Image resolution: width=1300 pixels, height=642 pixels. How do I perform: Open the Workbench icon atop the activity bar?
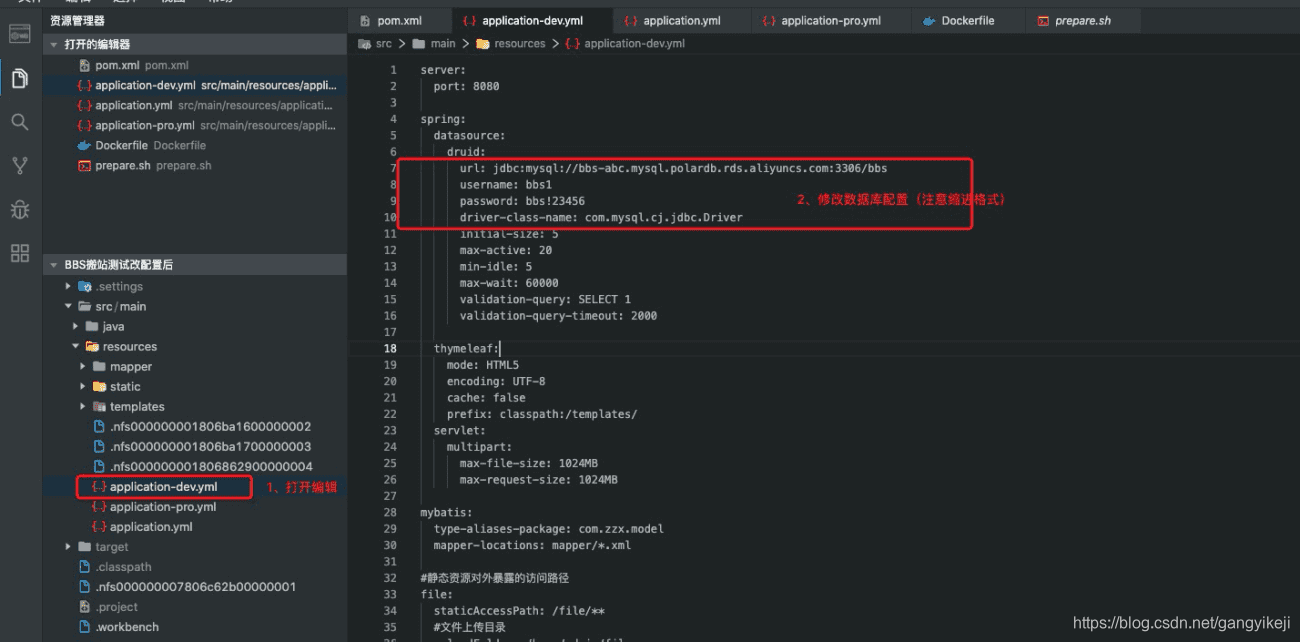tap(19, 34)
